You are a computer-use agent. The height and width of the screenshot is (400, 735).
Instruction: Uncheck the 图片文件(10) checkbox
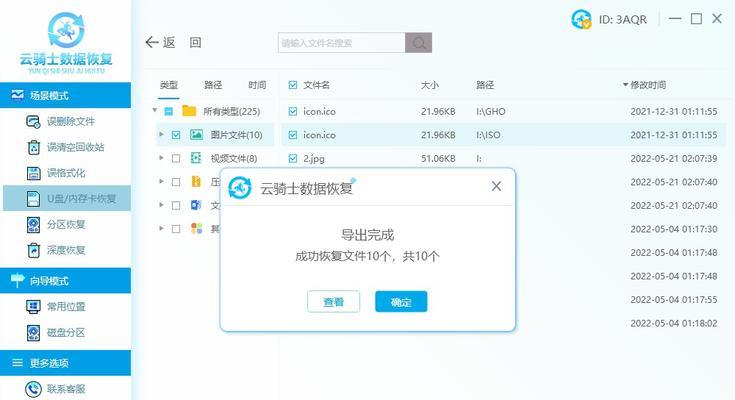coord(176,135)
